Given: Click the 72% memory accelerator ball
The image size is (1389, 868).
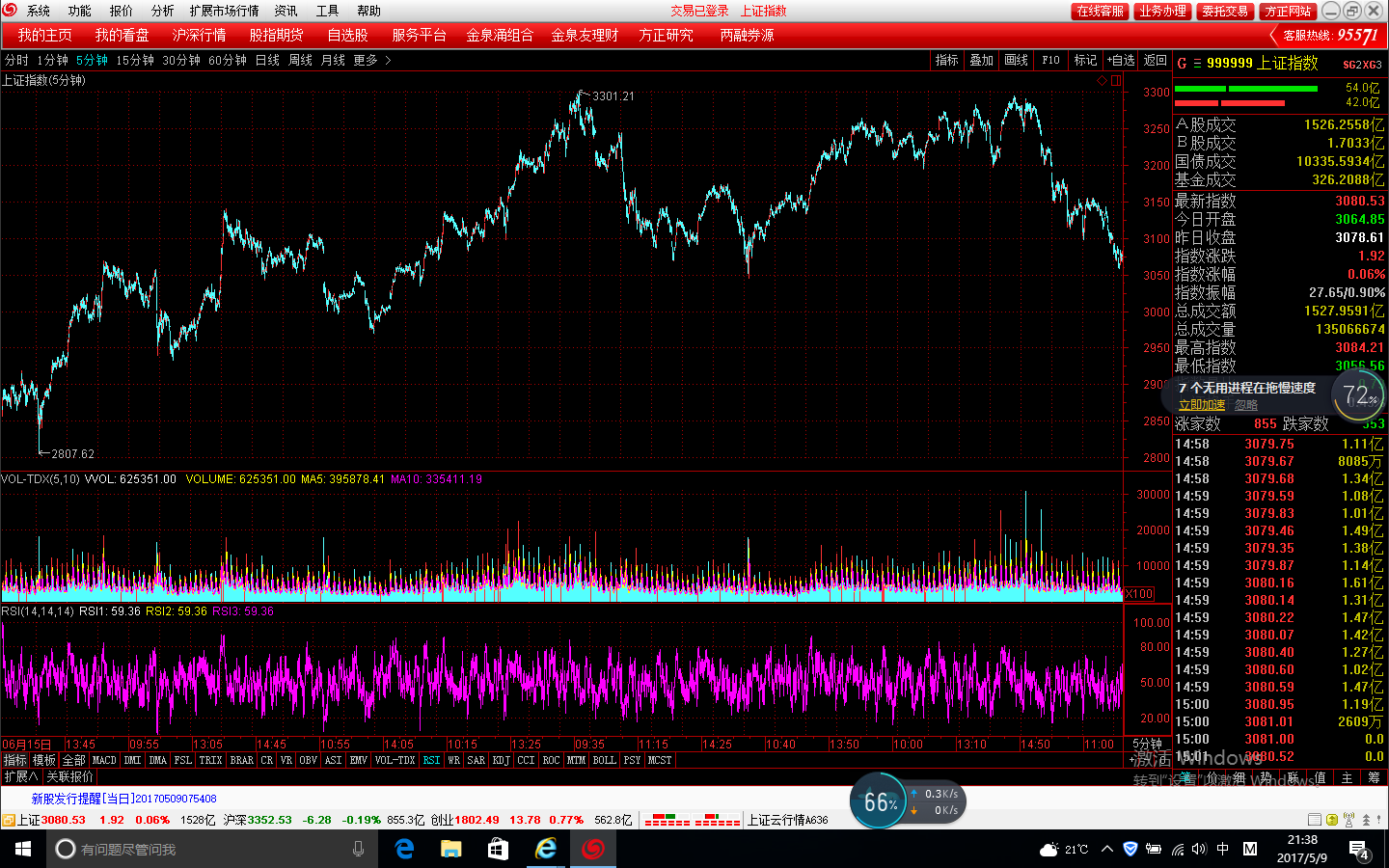Looking at the screenshot, I should [x=1358, y=394].
